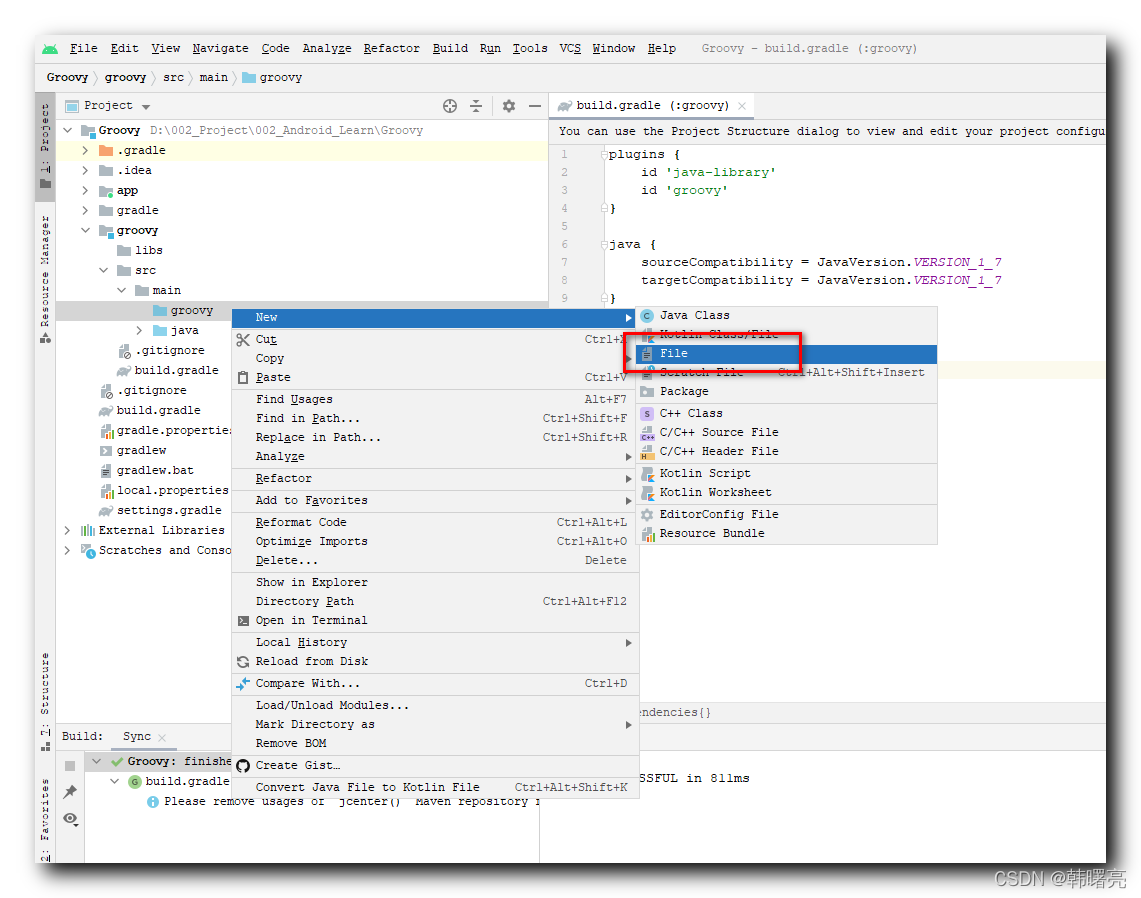This screenshot has height=898, width=1141.
Task: Expand the .gradle folder
Action: click(x=85, y=151)
